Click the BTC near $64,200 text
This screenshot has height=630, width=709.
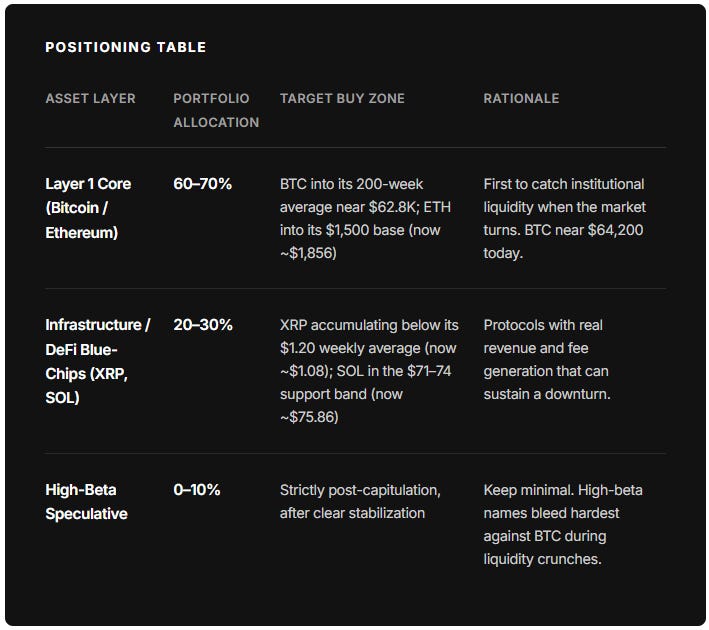tap(584, 230)
